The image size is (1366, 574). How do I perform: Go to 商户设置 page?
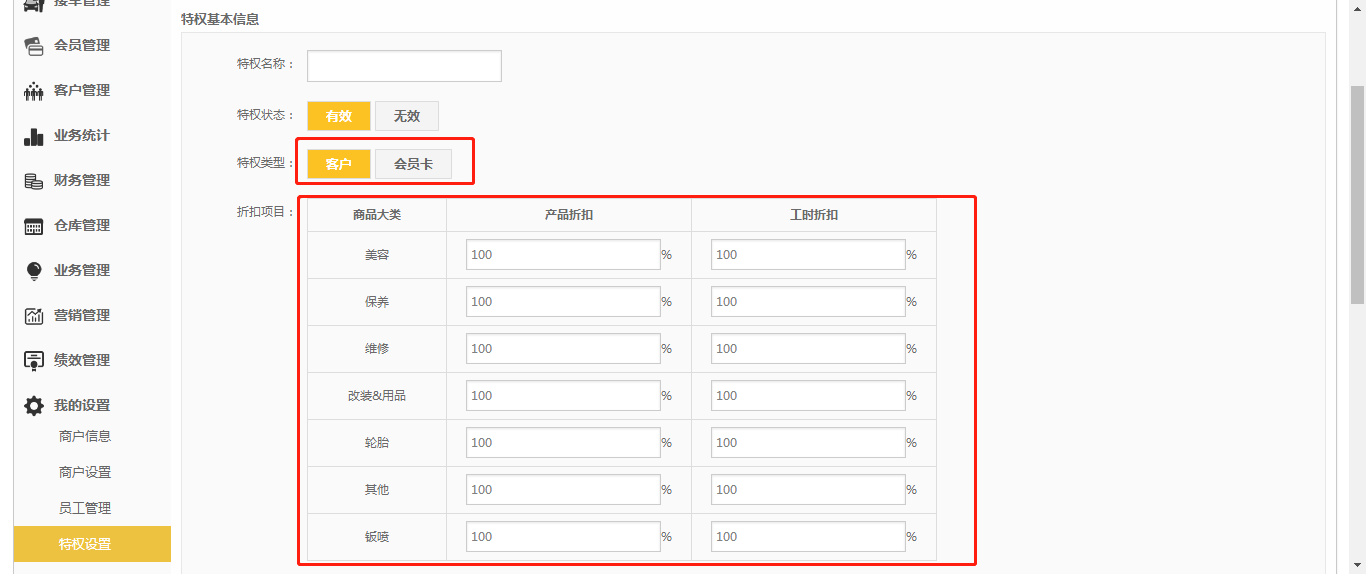click(x=85, y=472)
